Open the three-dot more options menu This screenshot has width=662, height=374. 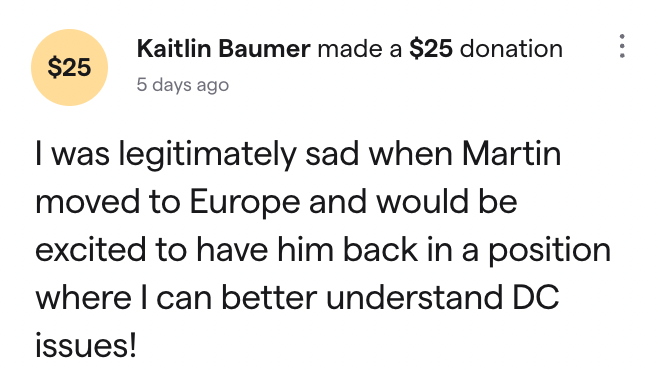[622, 46]
